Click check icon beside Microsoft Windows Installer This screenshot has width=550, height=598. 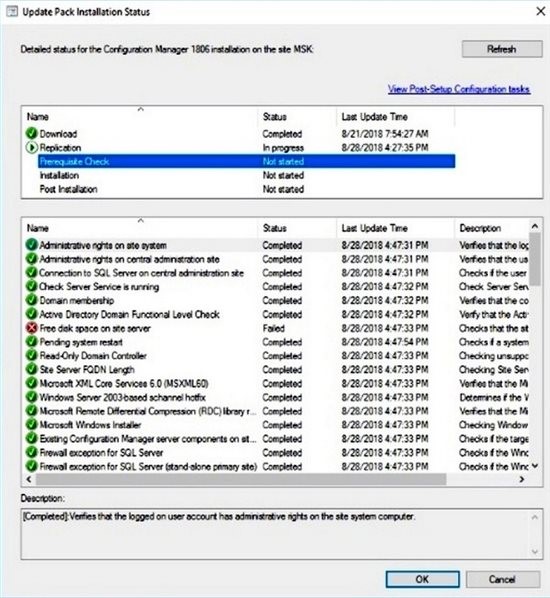[31, 425]
